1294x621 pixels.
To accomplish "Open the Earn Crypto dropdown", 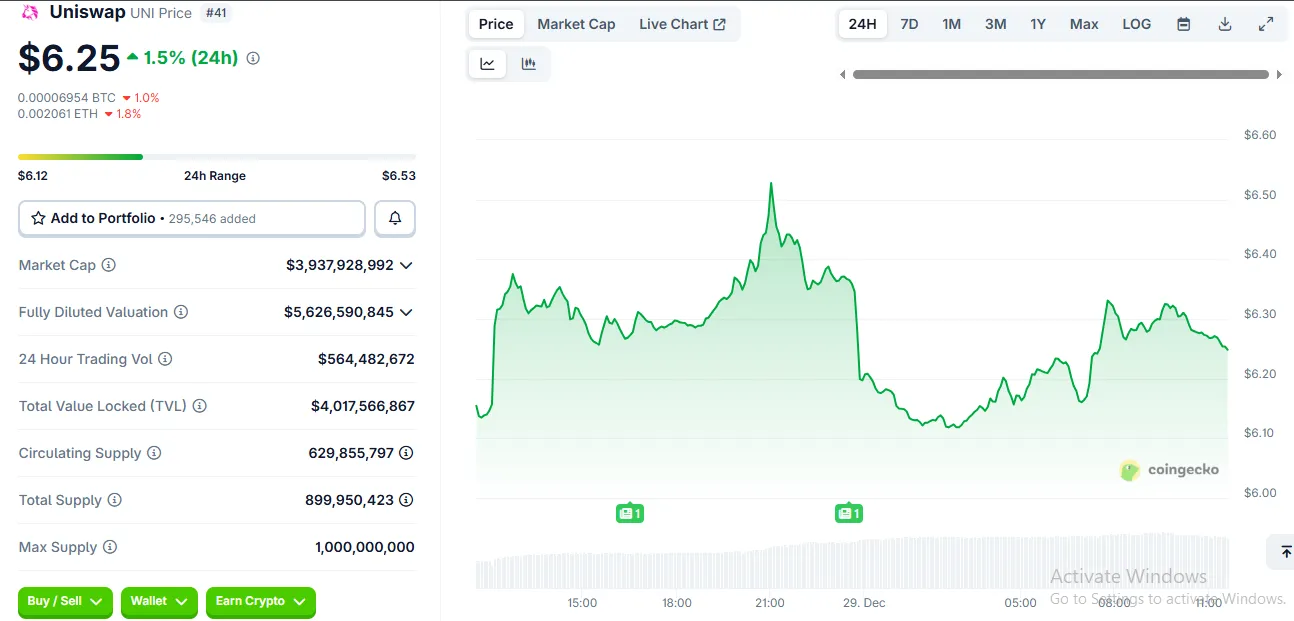I will tap(260, 602).
